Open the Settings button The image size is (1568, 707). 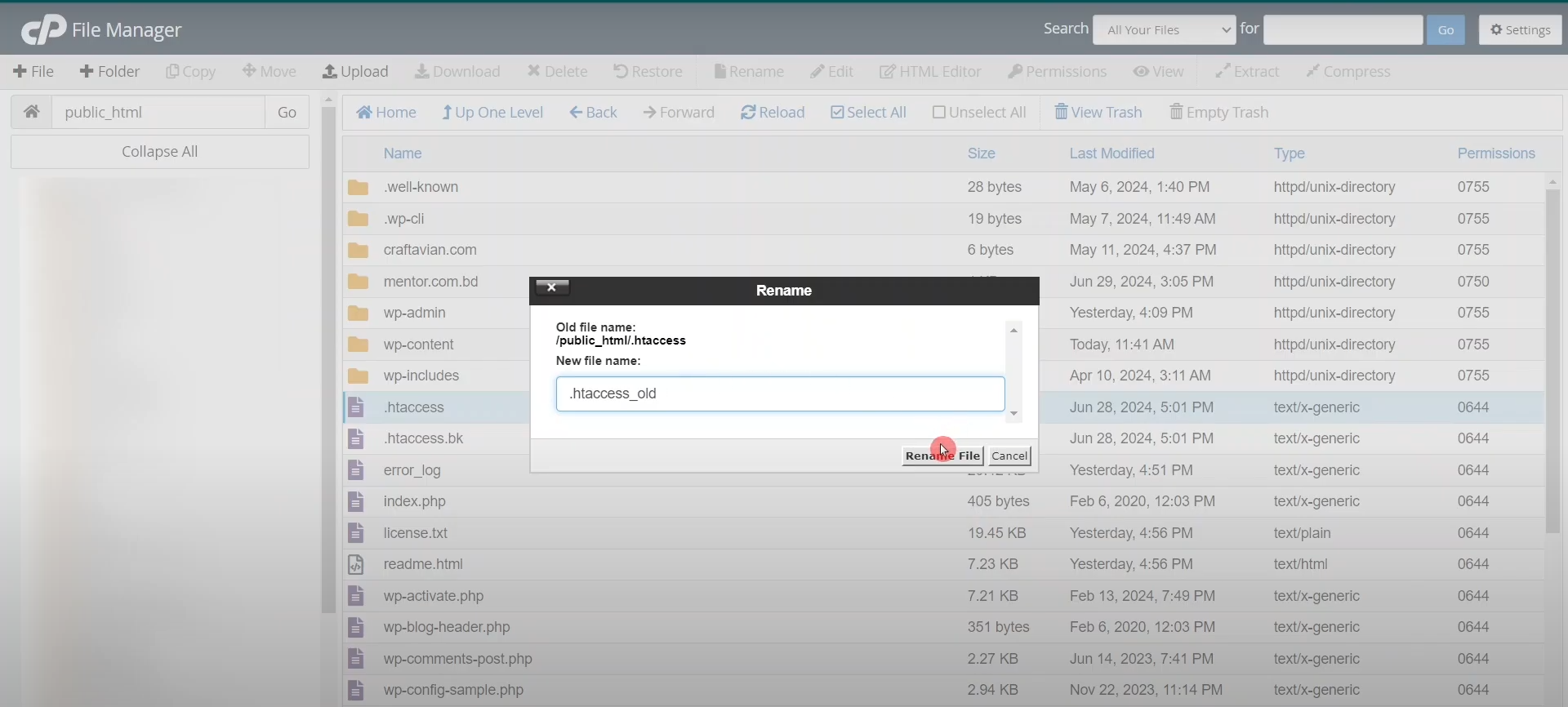click(x=1520, y=30)
